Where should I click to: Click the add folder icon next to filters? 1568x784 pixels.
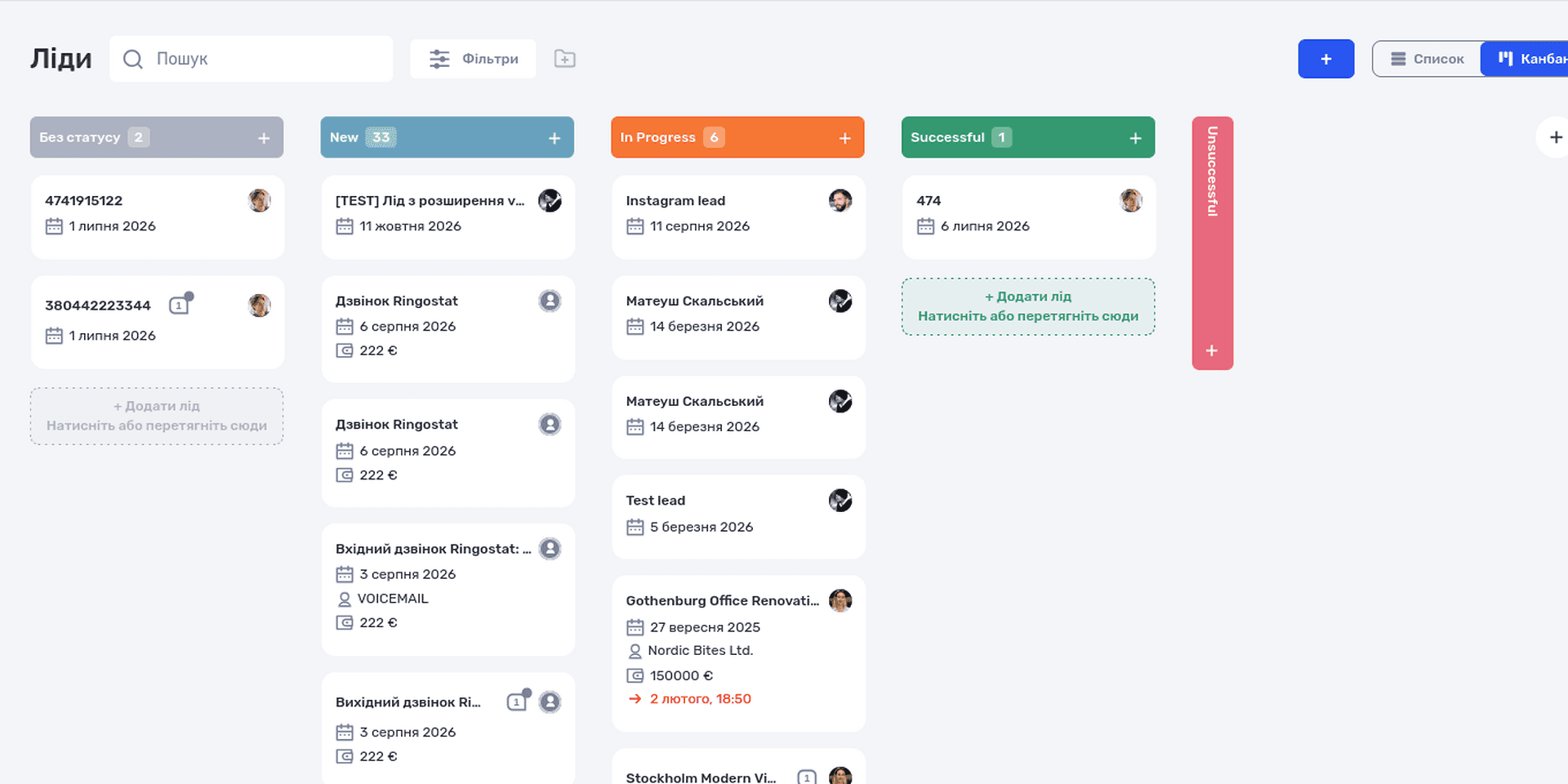click(564, 59)
